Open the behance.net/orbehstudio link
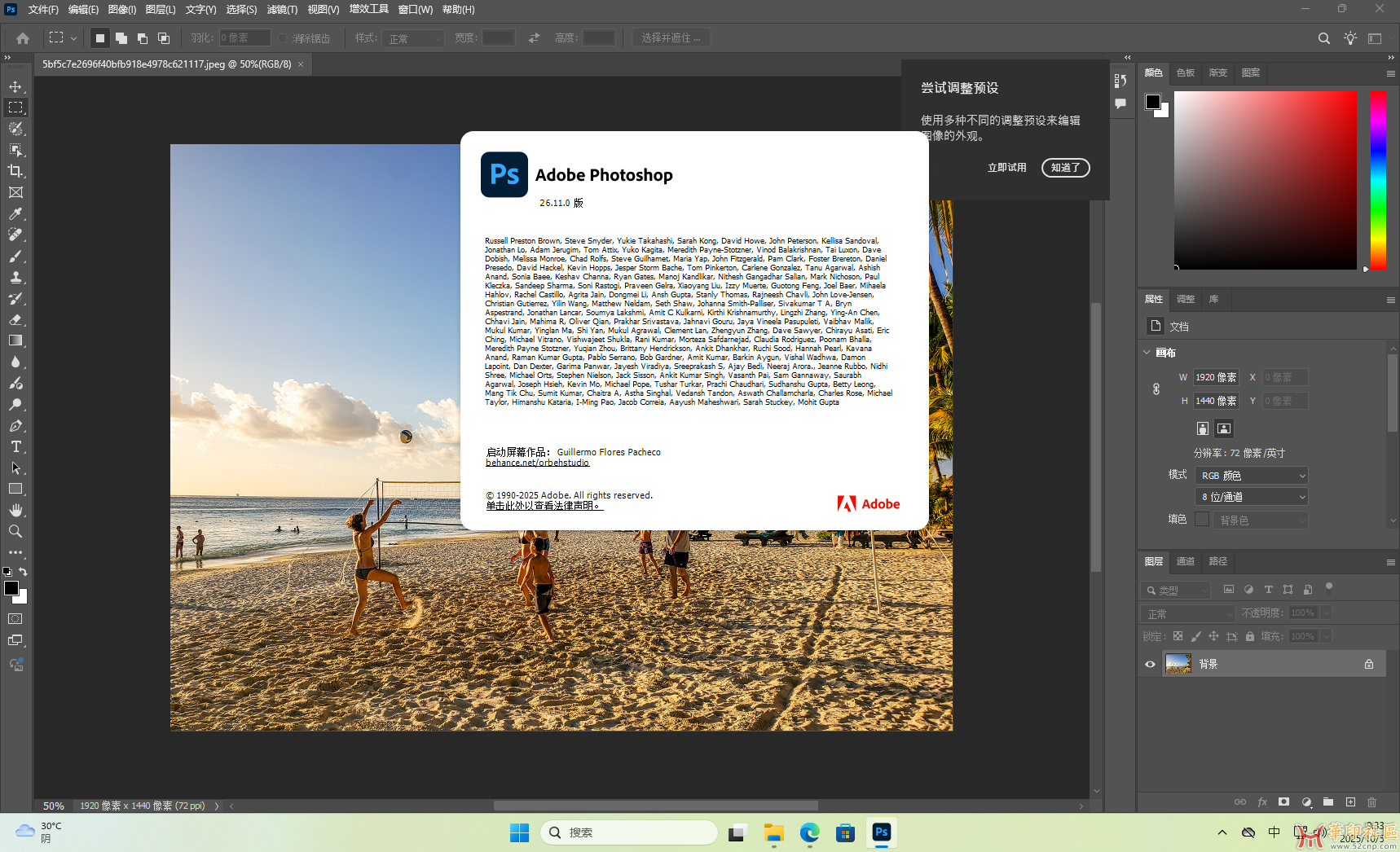Image resolution: width=1400 pixels, height=852 pixels. click(x=536, y=463)
